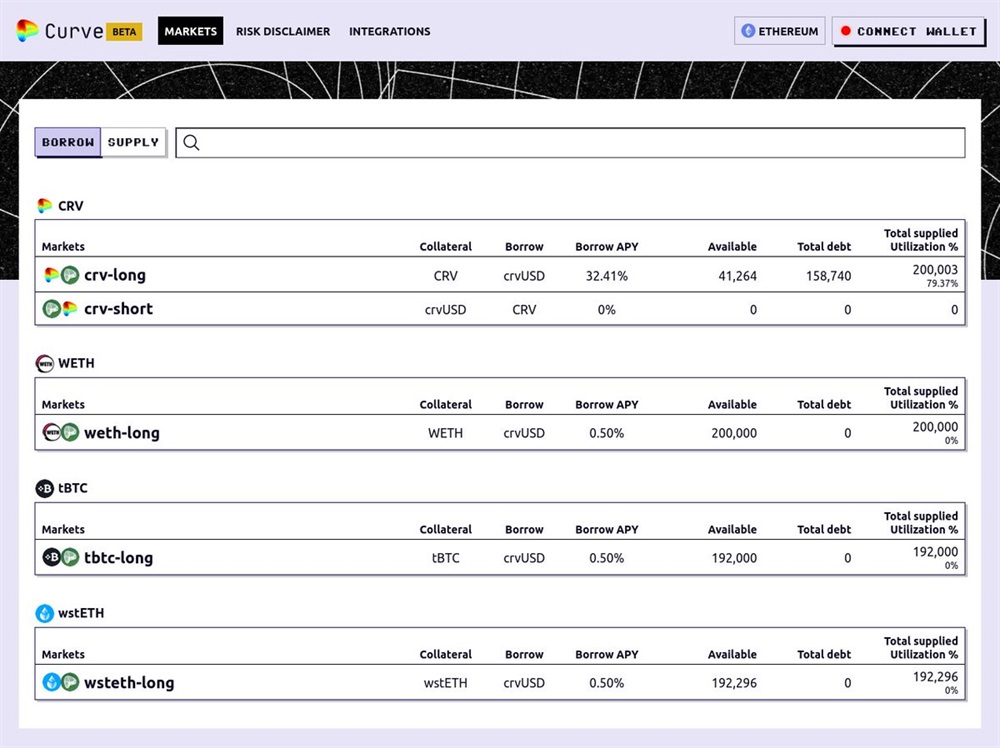This screenshot has width=1000, height=748.
Task: Click the CRV section token icon
Action: point(45,206)
